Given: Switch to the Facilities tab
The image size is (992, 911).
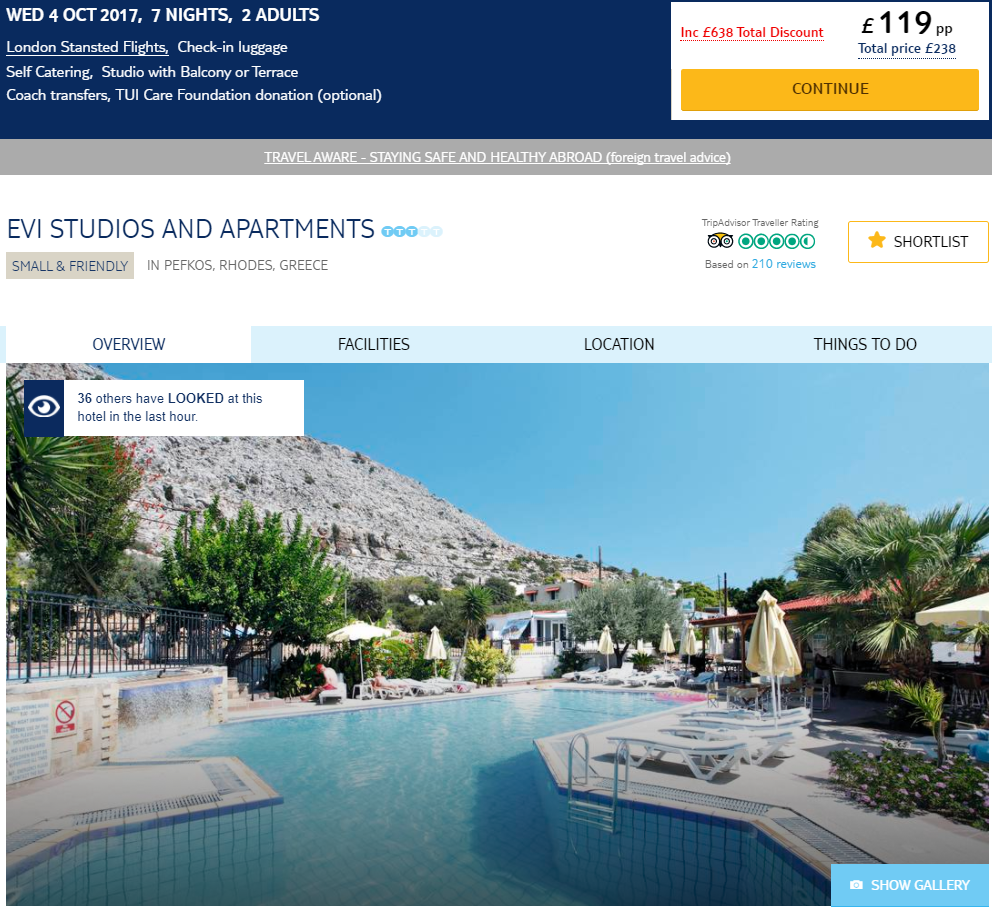Looking at the screenshot, I should click(373, 344).
